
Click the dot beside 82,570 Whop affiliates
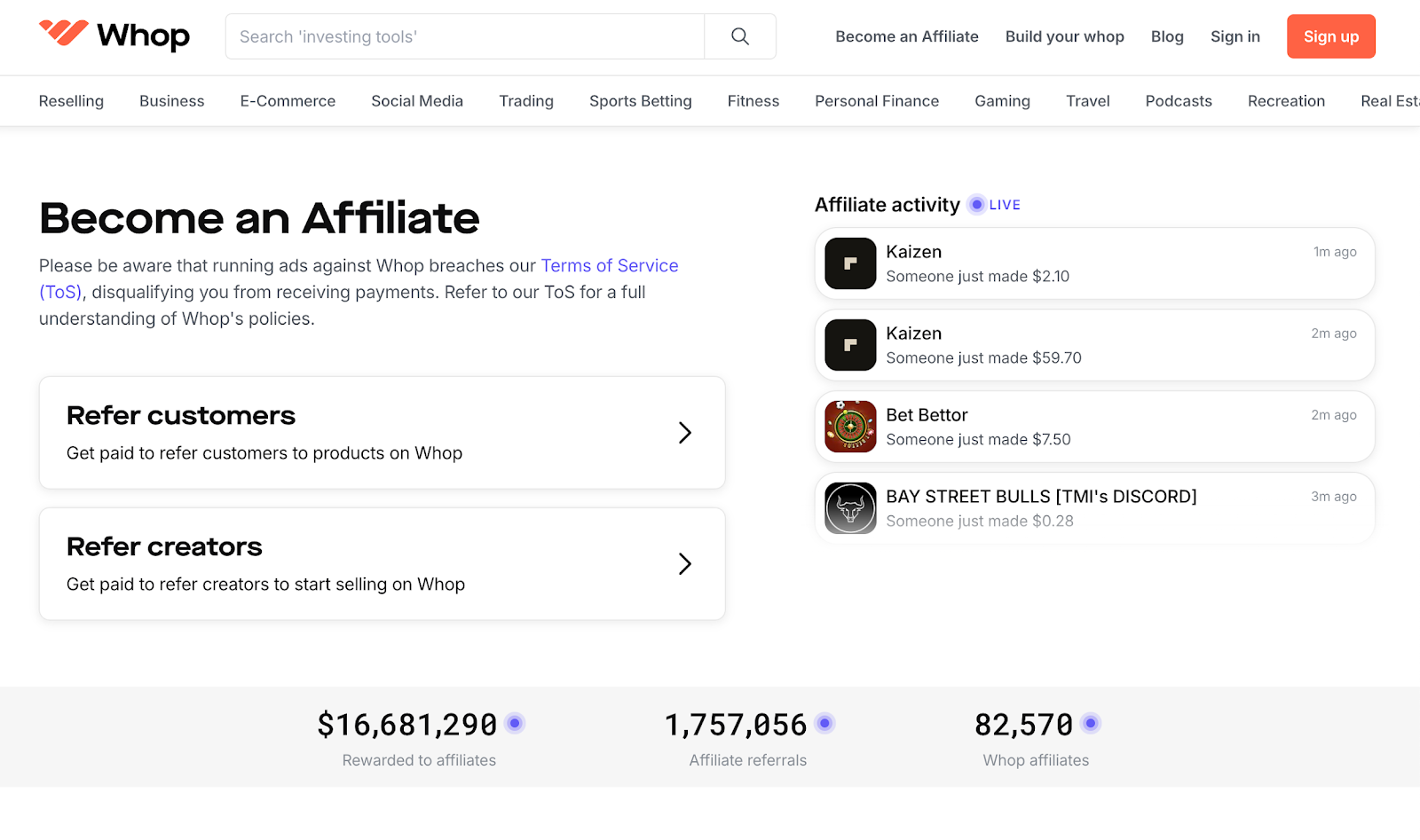[x=1089, y=723]
